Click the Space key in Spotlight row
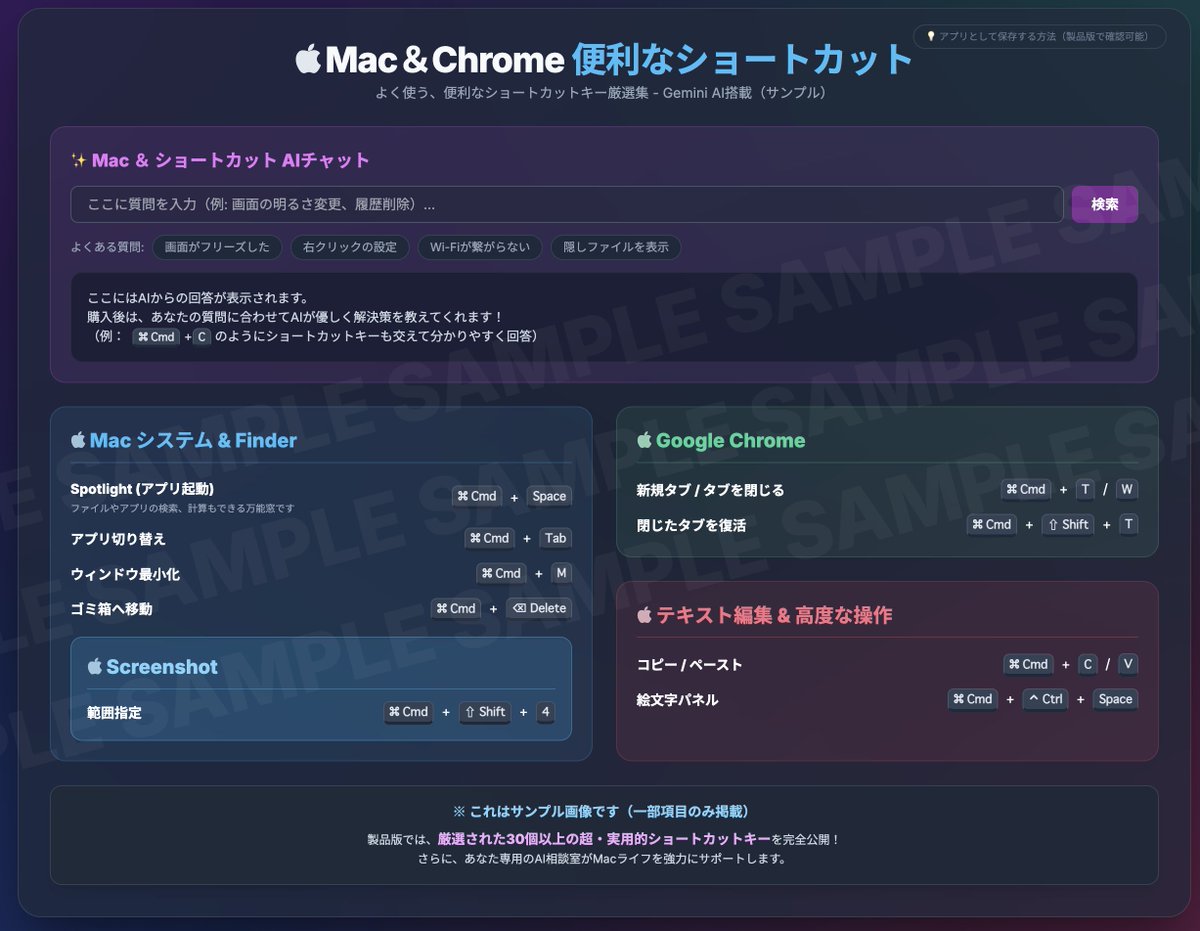The width and height of the screenshot is (1200, 931). point(549,496)
